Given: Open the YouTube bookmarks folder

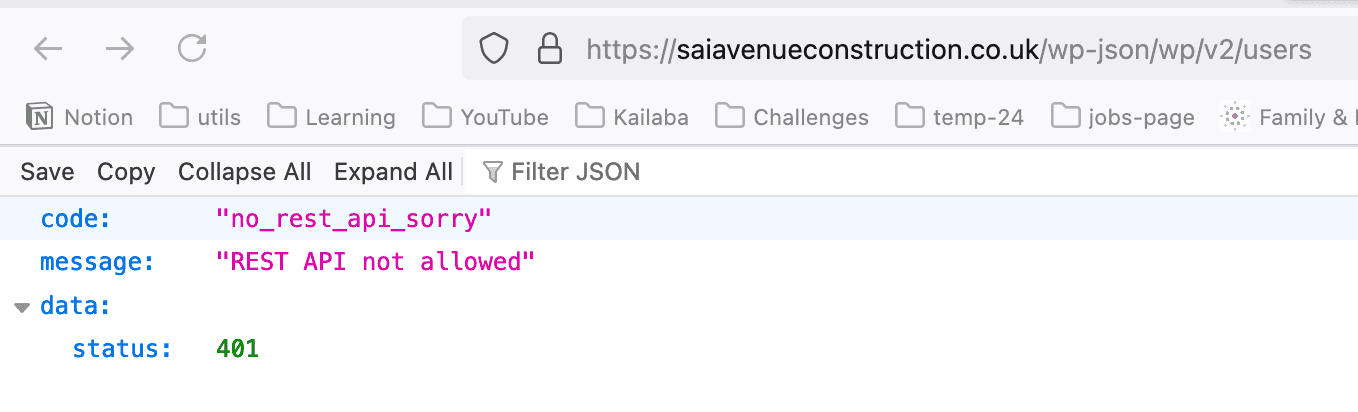Looking at the screenshot, I should pos(485,118).
